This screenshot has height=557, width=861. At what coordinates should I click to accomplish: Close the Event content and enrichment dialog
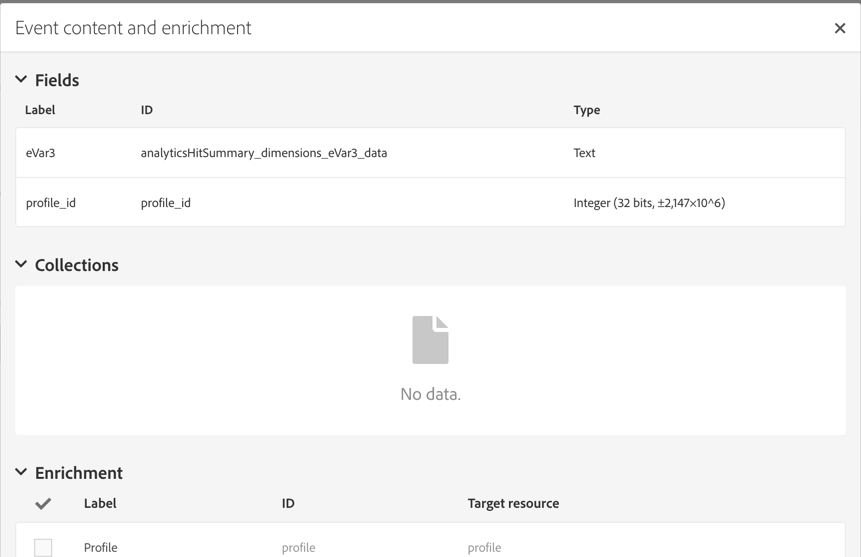840,28
